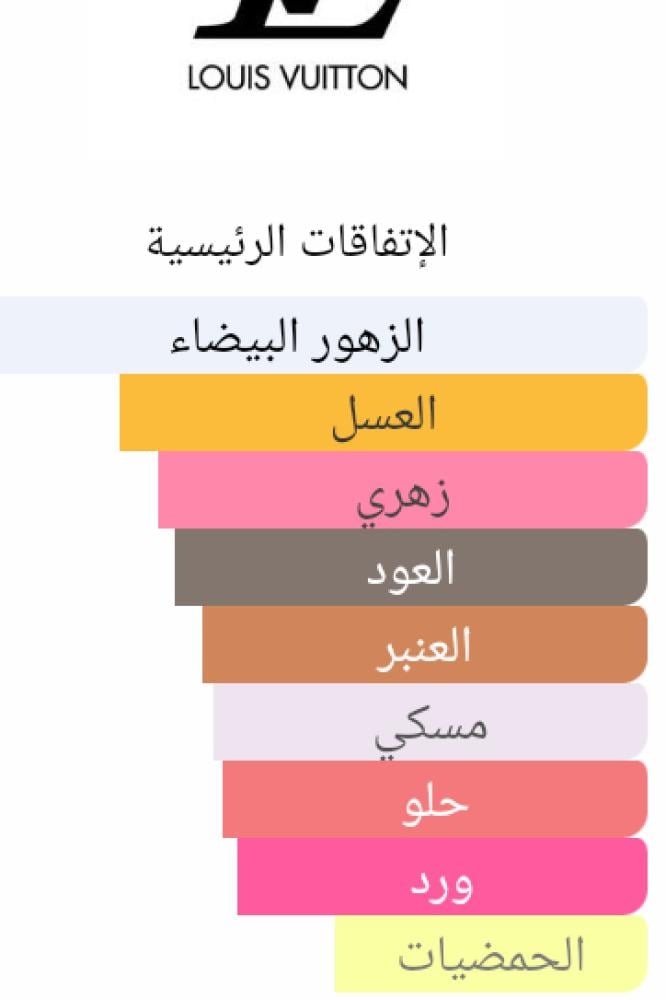Choose the الحمضيات accord bar
666x1000 pixels.
tap(490, 955)
